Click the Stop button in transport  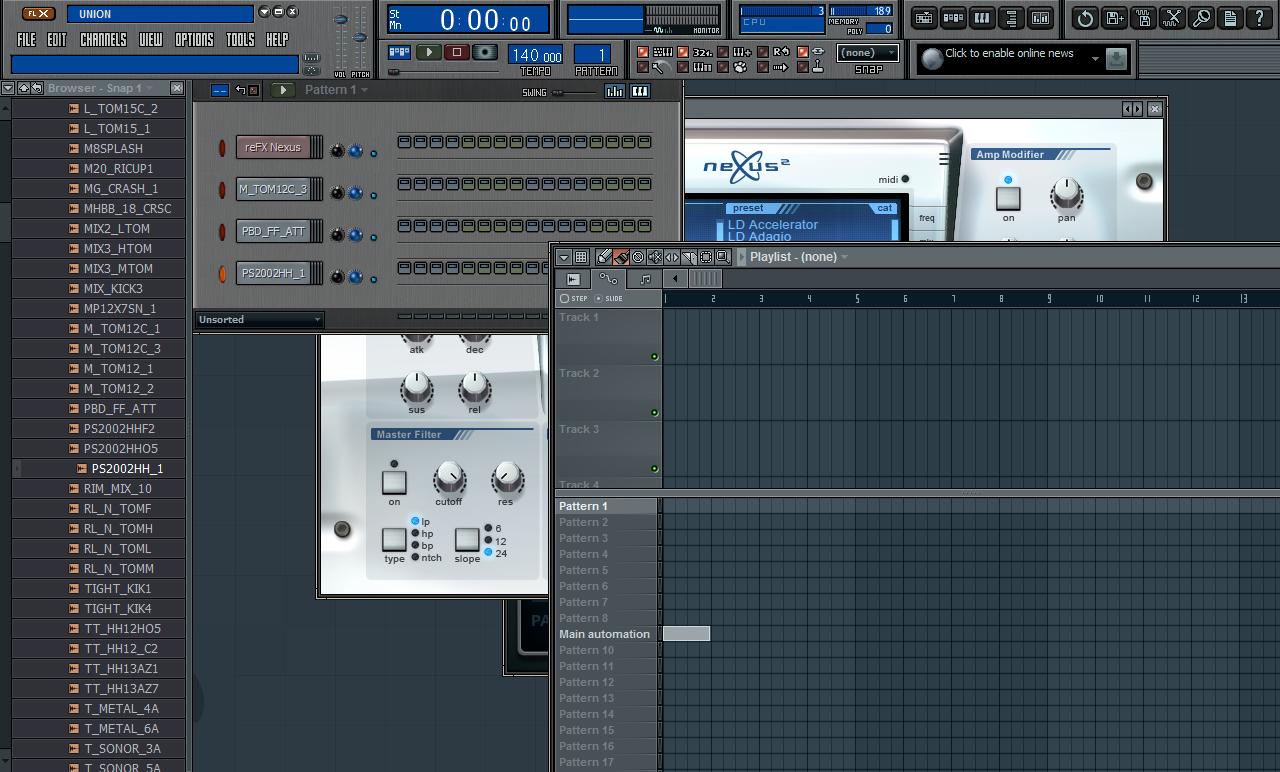457,53
